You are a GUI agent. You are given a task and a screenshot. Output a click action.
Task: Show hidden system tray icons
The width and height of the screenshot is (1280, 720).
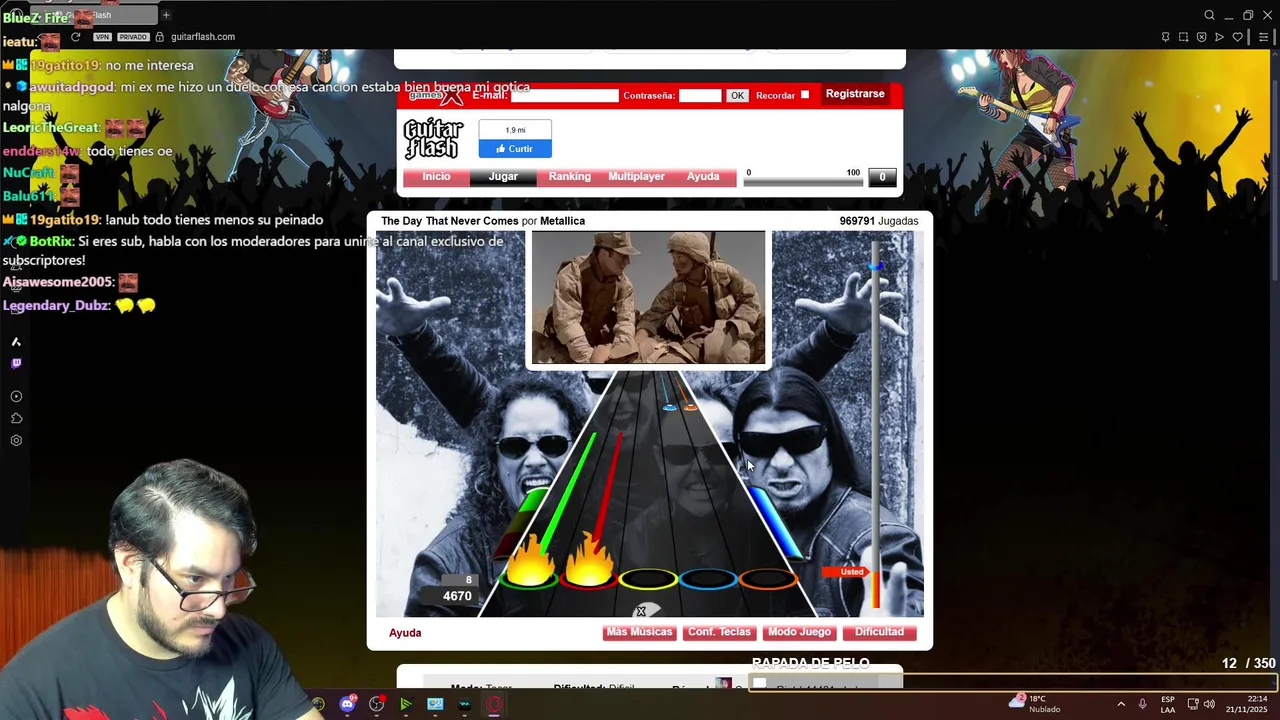click(1121, 704)
